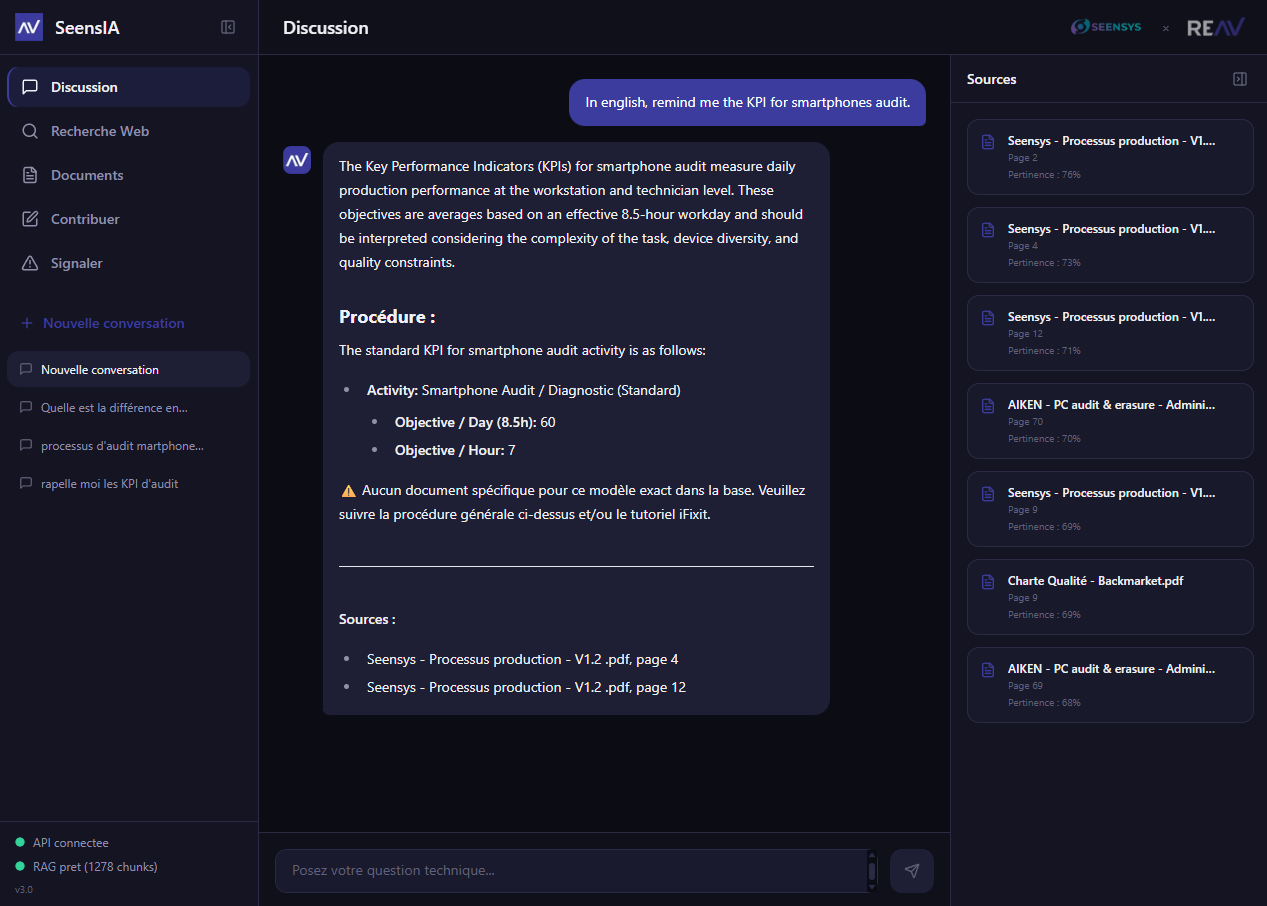This screenshot has height=906, width=1267.
Task: Collapse the Sources panel
Action: click(1240, 78)
